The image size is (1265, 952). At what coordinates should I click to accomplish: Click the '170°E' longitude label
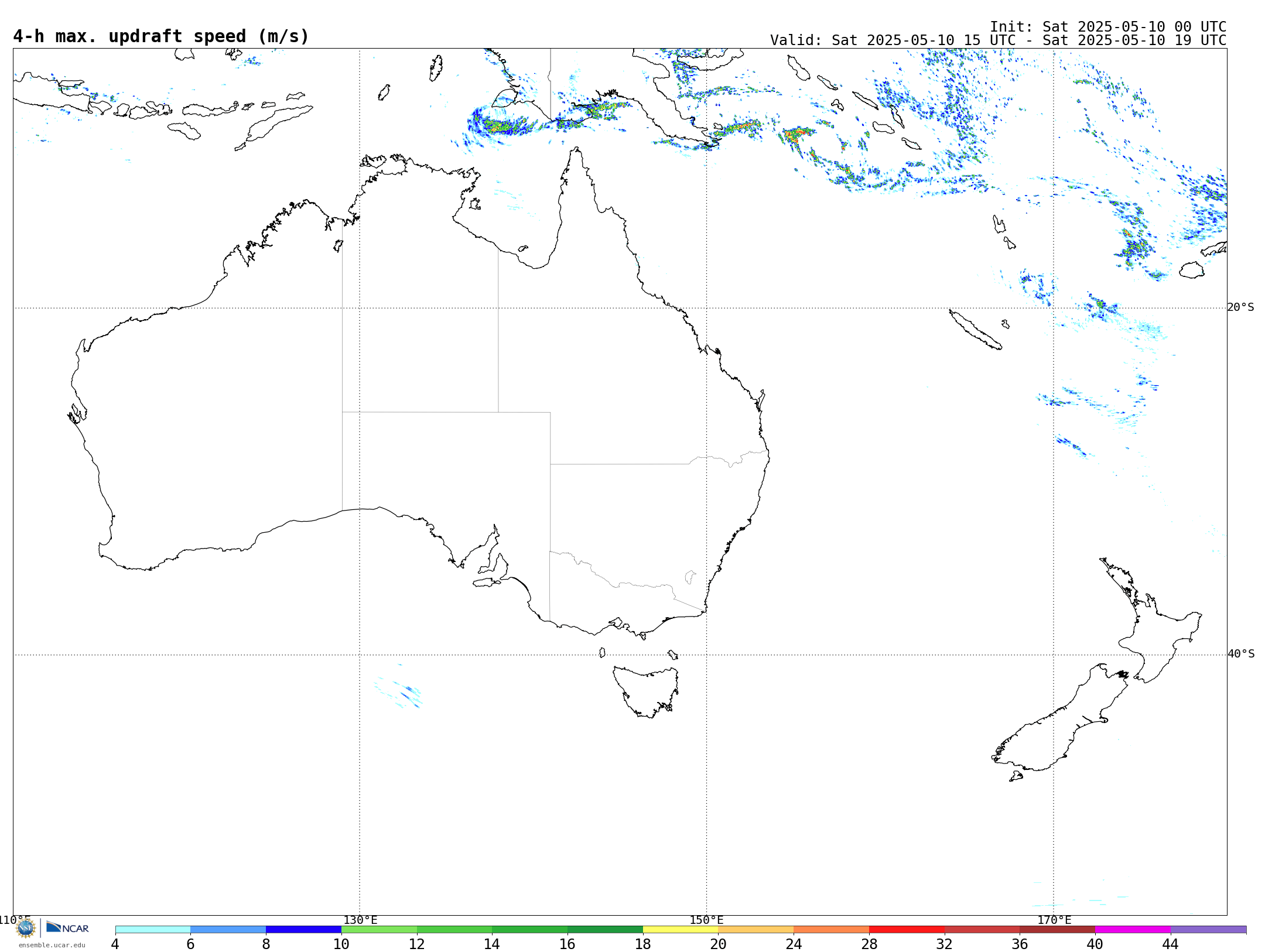pyautogui.click(x=1054, y=920)
